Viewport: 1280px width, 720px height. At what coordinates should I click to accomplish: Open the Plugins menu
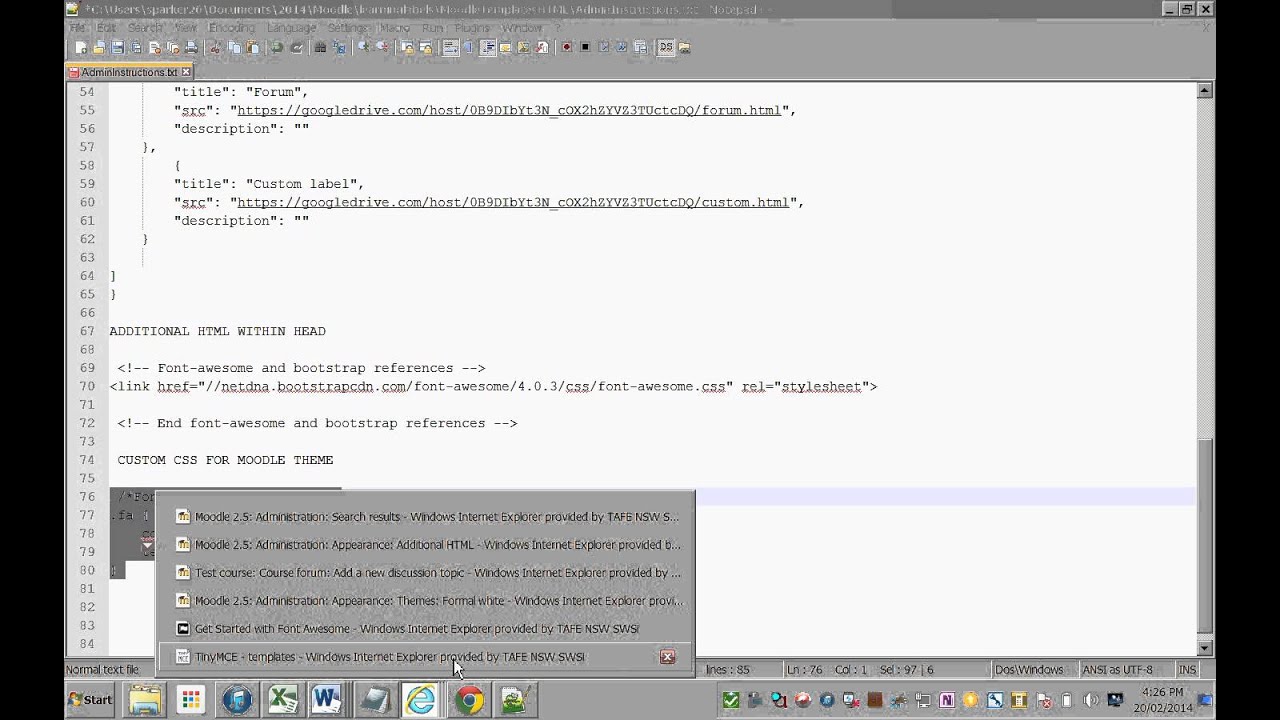pyautogui.click(x=471, y=28)
